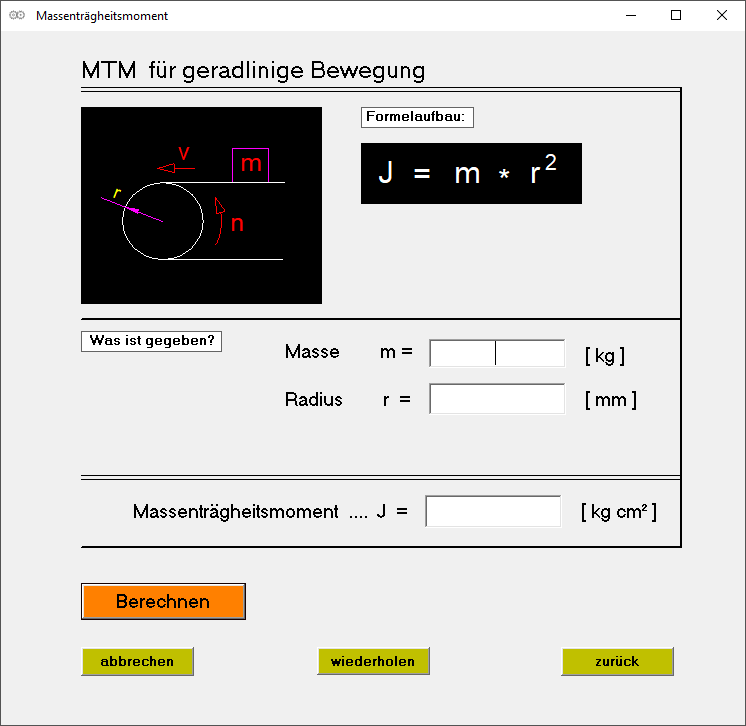This screenshot has height=726, width=746.
Task: Click the heading 'MTM für geradlinige Bewegung'
Action: point(253,70)
